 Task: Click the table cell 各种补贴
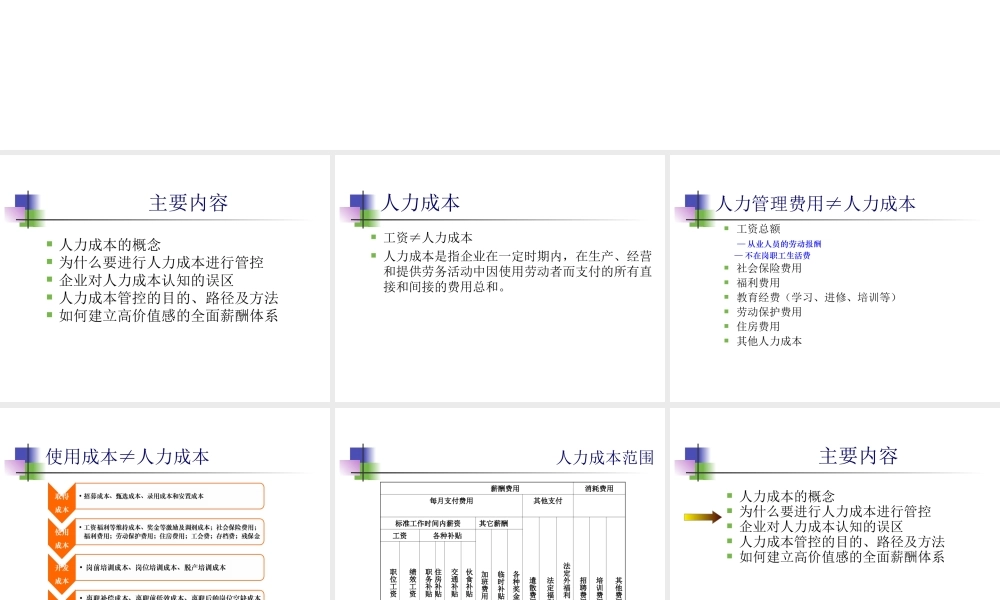pyautogui.click(x=447, y=536)
